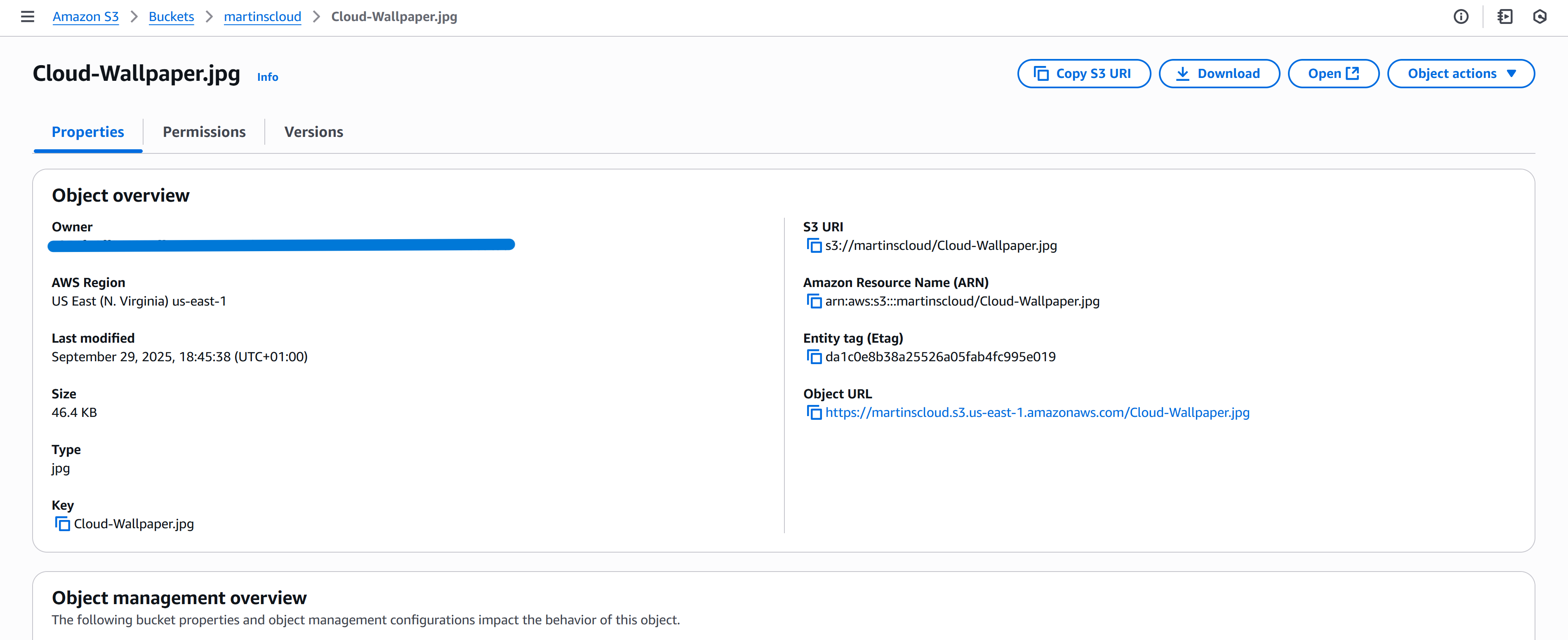
Task: Click the Cloud-Wallpaper.jpg breadcrumb text
Action: coord(394,16)
